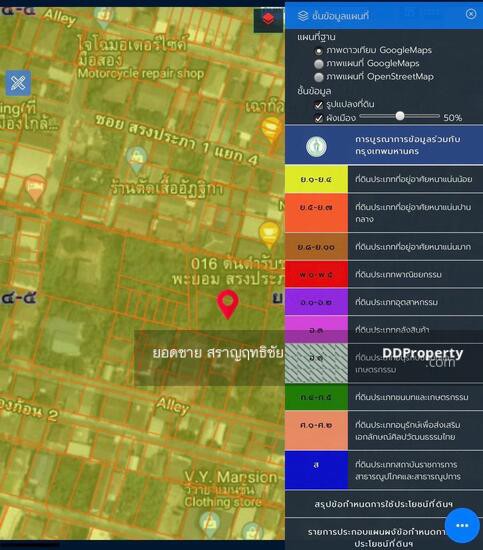
Task: Close the map layers panel
Action: point(471,14)
